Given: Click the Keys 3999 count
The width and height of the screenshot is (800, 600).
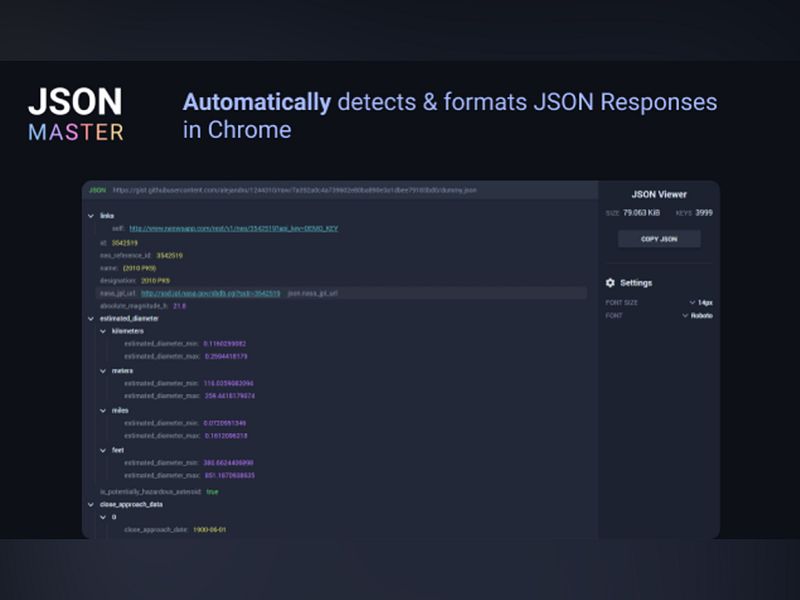Looking at the screenshot, I should pyautogui.click(x=694, y=213).
